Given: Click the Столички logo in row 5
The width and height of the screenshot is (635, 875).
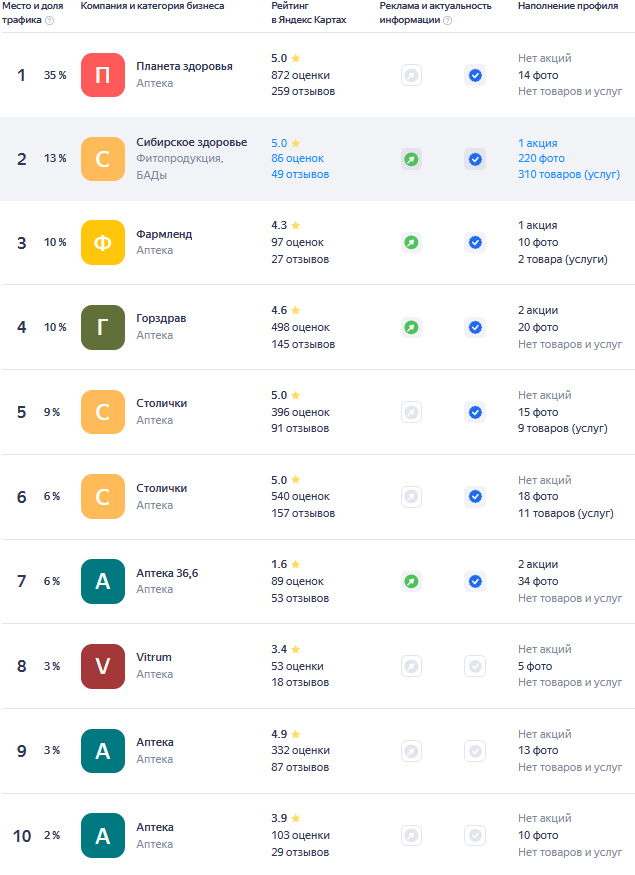Looking at the screenshot, I should pyautogui.click(x=103, y=412).
